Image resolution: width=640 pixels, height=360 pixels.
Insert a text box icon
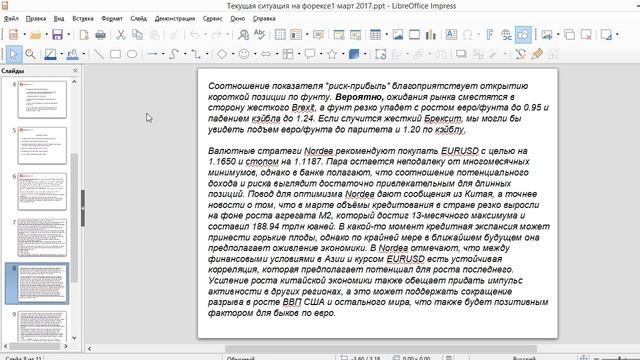[x=451, y=35]
